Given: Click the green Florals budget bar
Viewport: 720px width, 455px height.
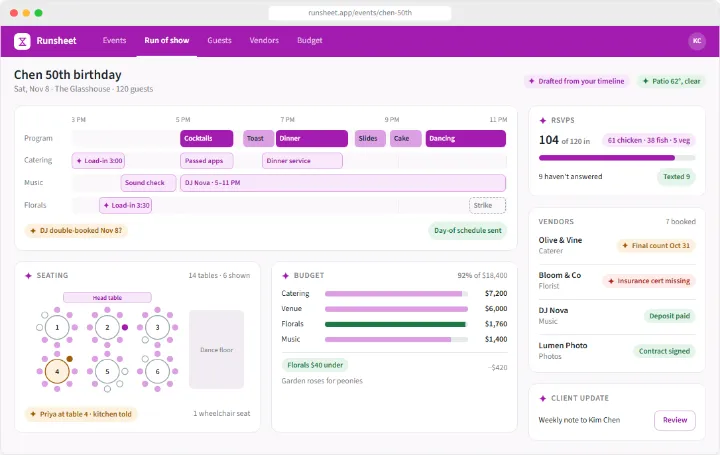Looking at the screenshot, I should (396, 324).
